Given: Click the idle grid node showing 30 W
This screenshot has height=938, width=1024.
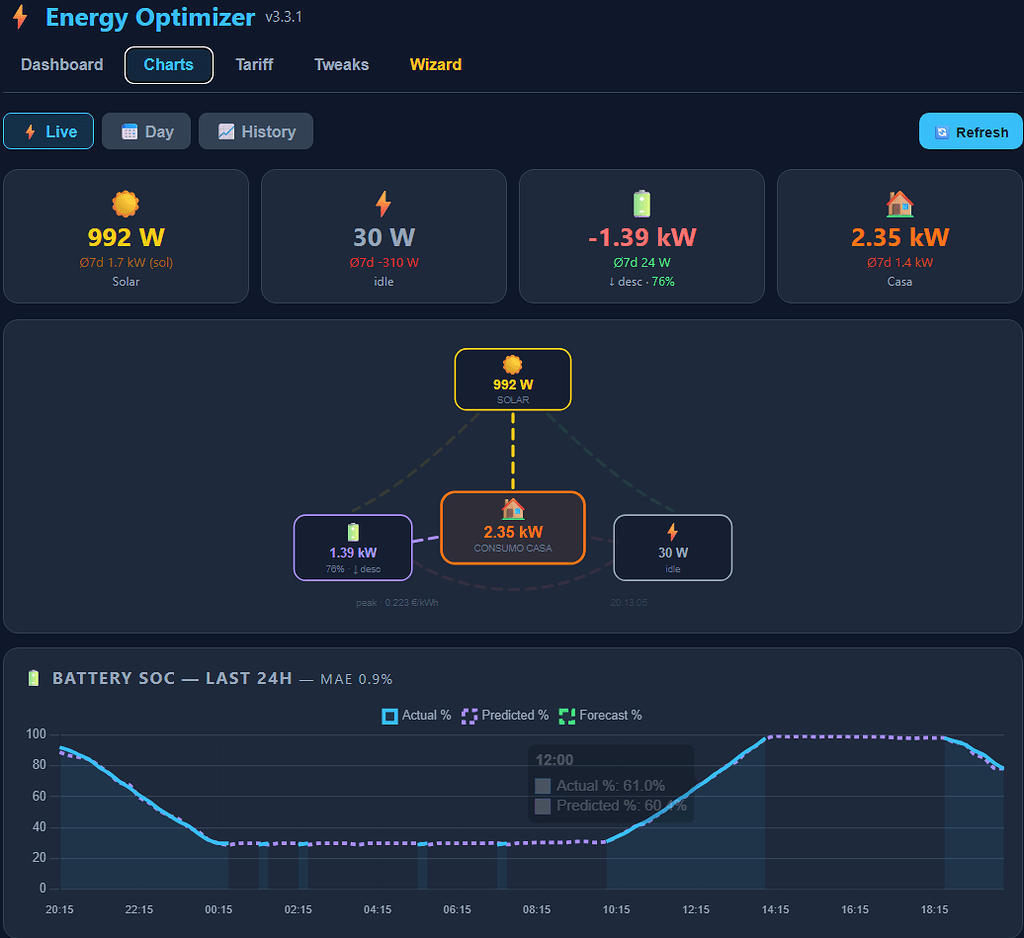Looking at the screenshot, I should [672, 547].
